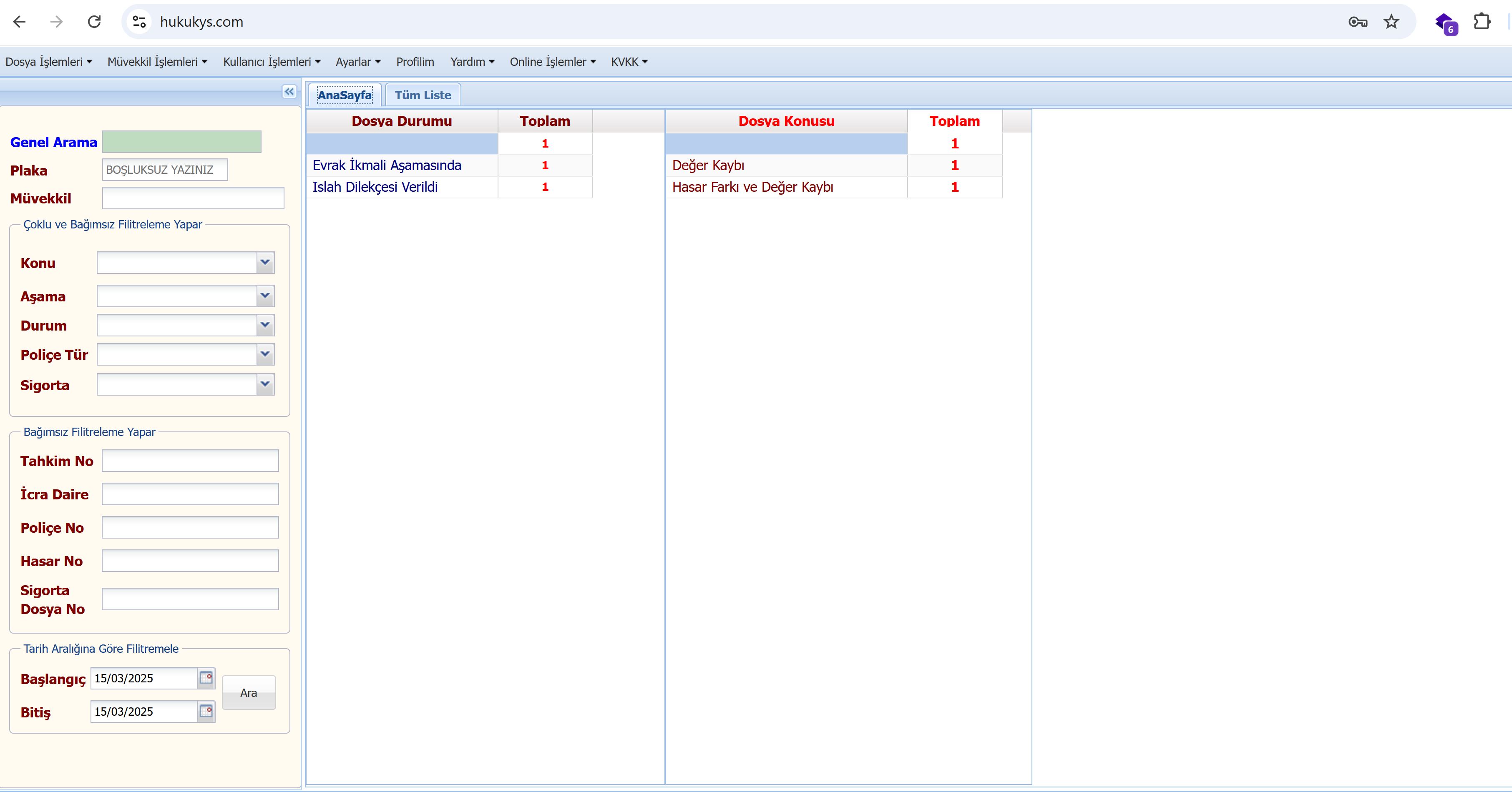
Task: Expand the Sigorta dropdown arrow
Action: (x=265, y=384)
